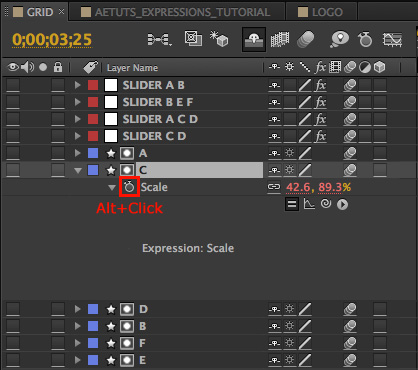Image resolution: width=418 pixels, height=370 pixels.
Task: Click the expression pick whip spiral icon
Action: [x=326, y=204]
